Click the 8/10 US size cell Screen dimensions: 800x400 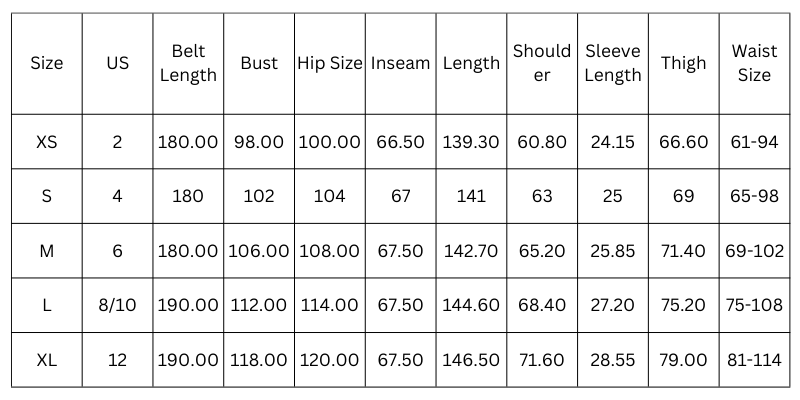pos(117,305)
